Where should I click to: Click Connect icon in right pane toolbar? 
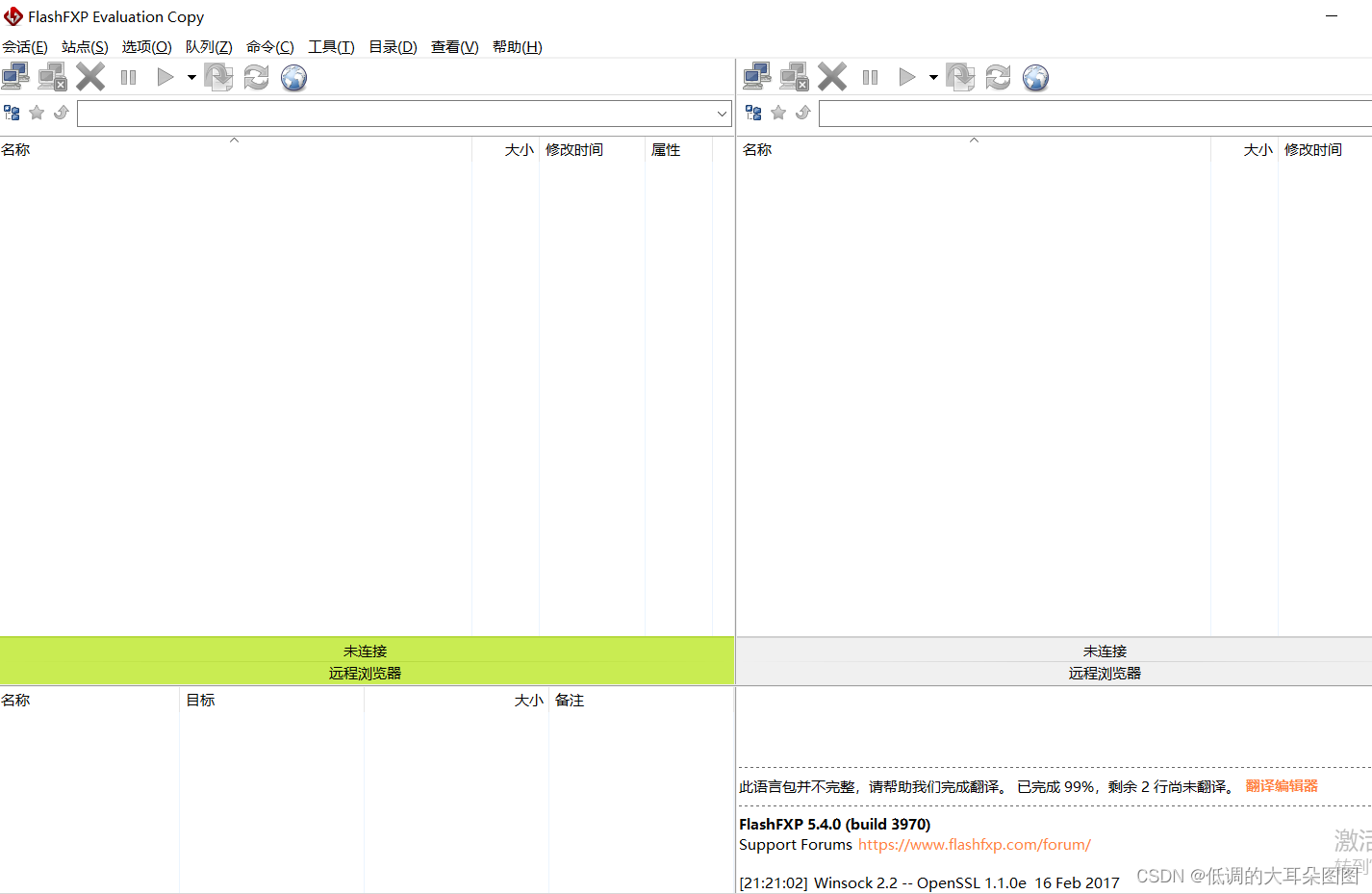(x=757, y=77)
